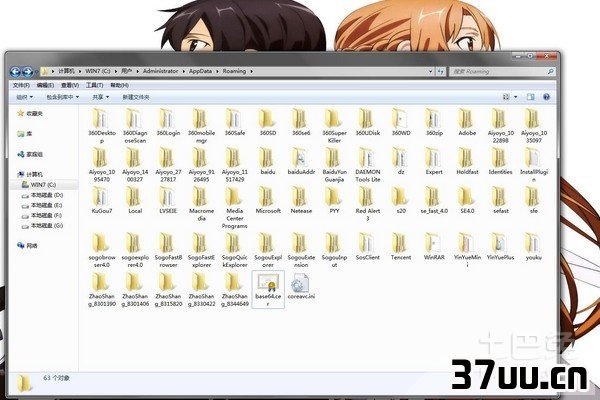Select the Identities folder

pyautogui.click(x=501, y=161)
